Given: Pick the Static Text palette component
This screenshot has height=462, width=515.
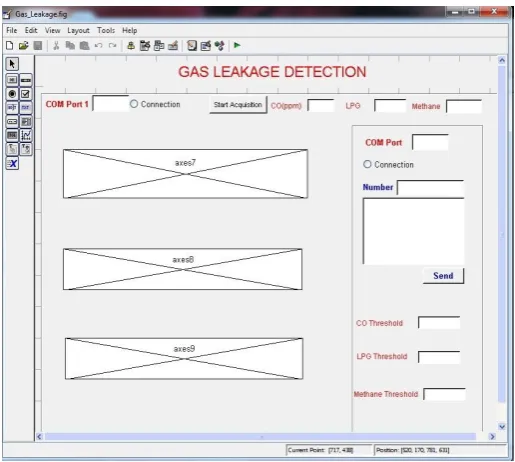Looking at the screenshot, I should [26, 108].
